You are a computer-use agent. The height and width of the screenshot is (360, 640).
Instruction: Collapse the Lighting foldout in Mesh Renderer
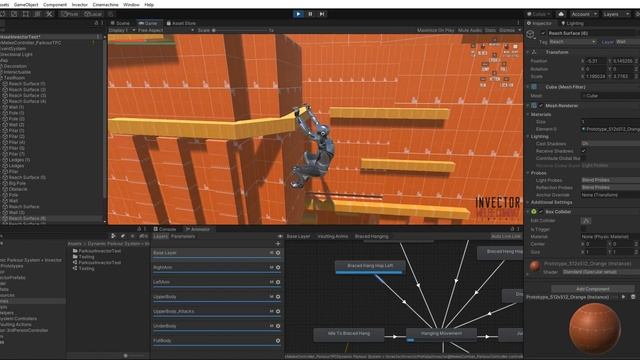pos(528,136)
